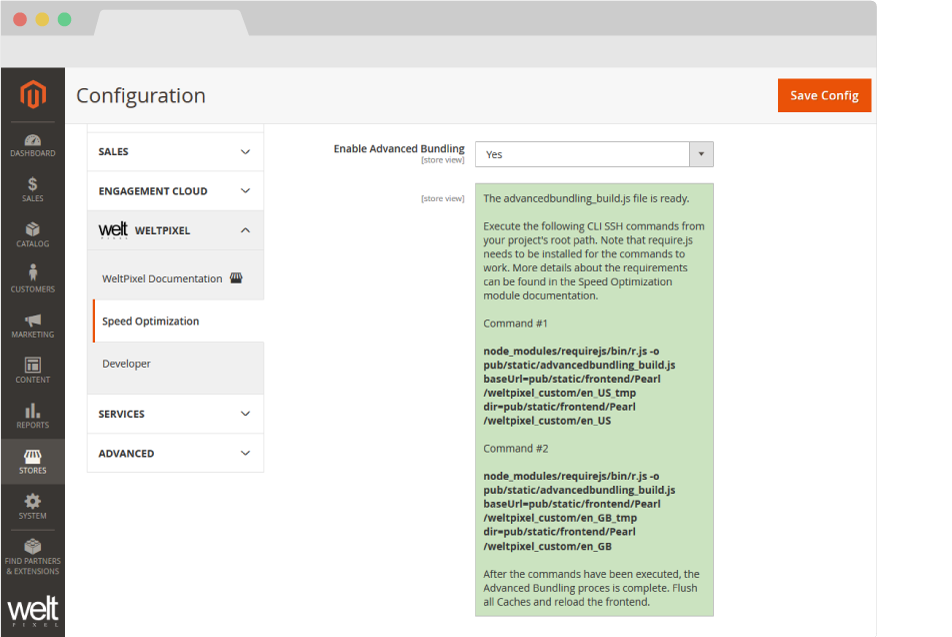This screenshot has width=952, height=637.
Task: Open Find Partners & Extensions icon
Action: click(x=32, y=556)
